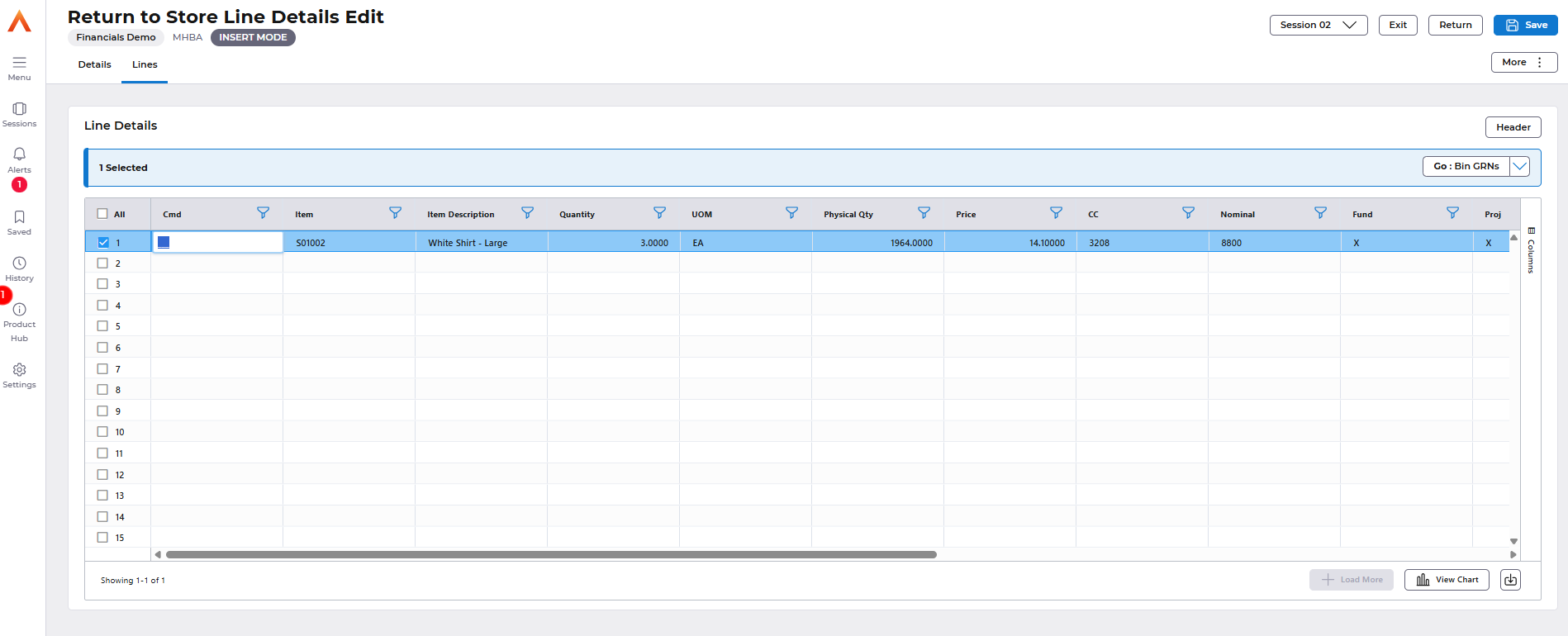Click the Save button

click(x=1525, y=25)
